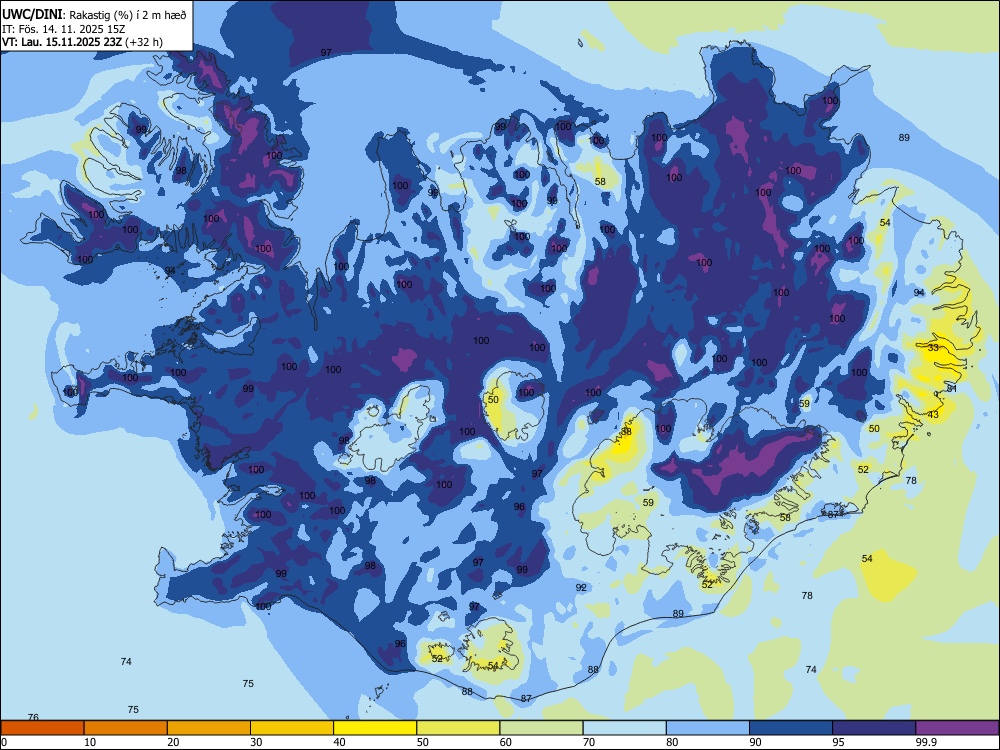Click the 30–40 amber legend swatch

[292, 728]
